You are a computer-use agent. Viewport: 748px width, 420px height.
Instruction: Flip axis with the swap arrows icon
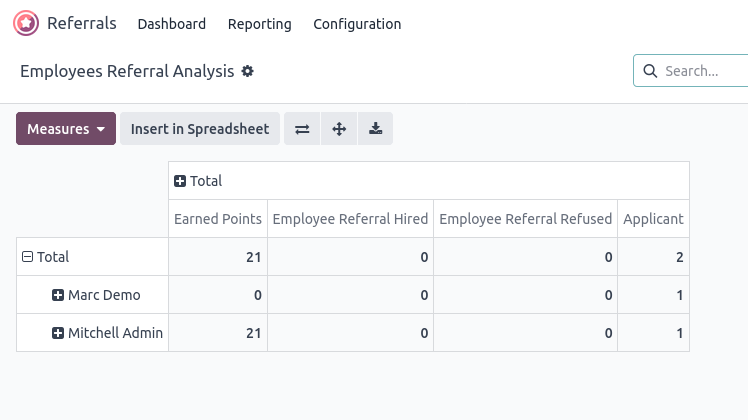tap(302, 129)
